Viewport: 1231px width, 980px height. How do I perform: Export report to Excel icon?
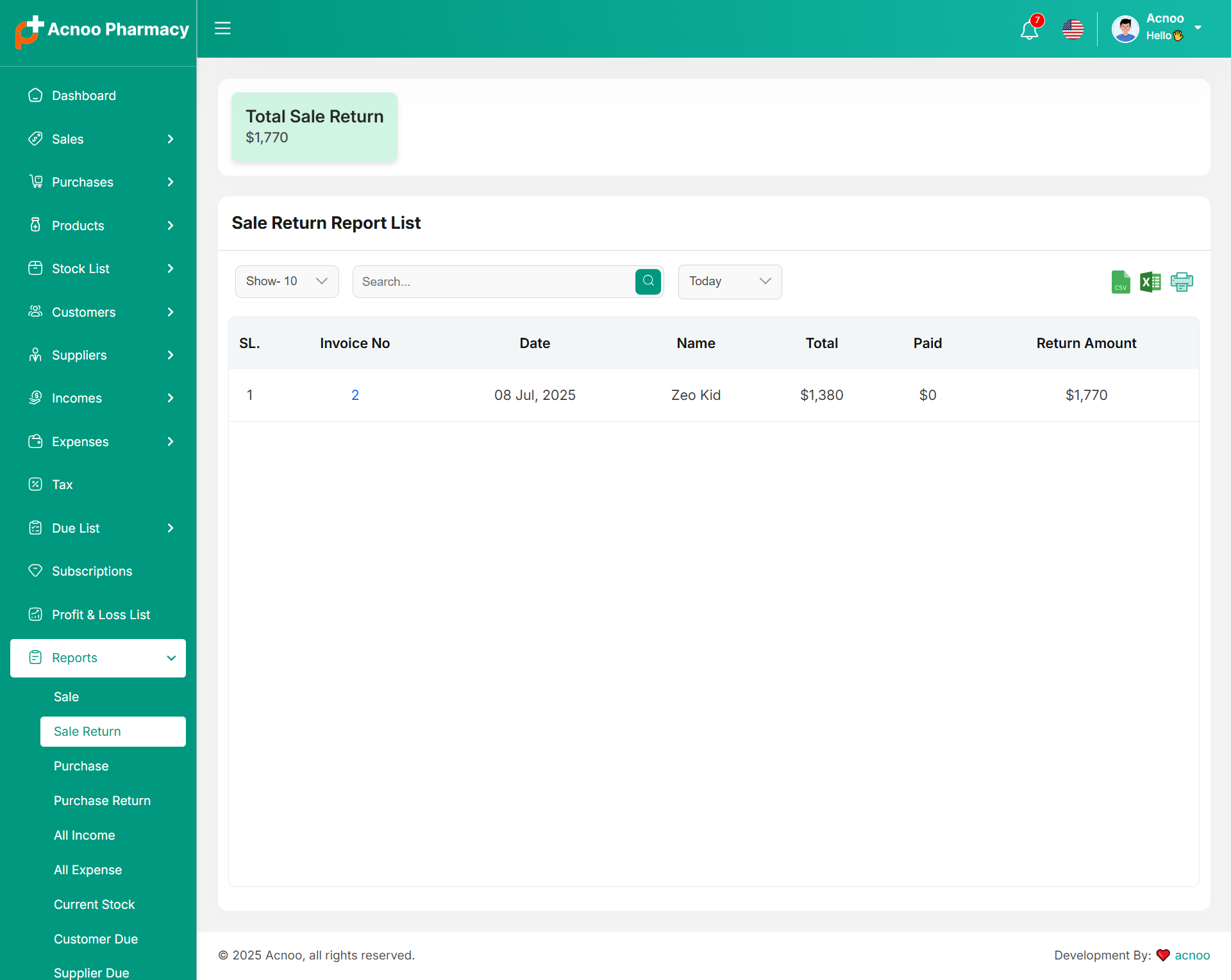click(1150, 282)
